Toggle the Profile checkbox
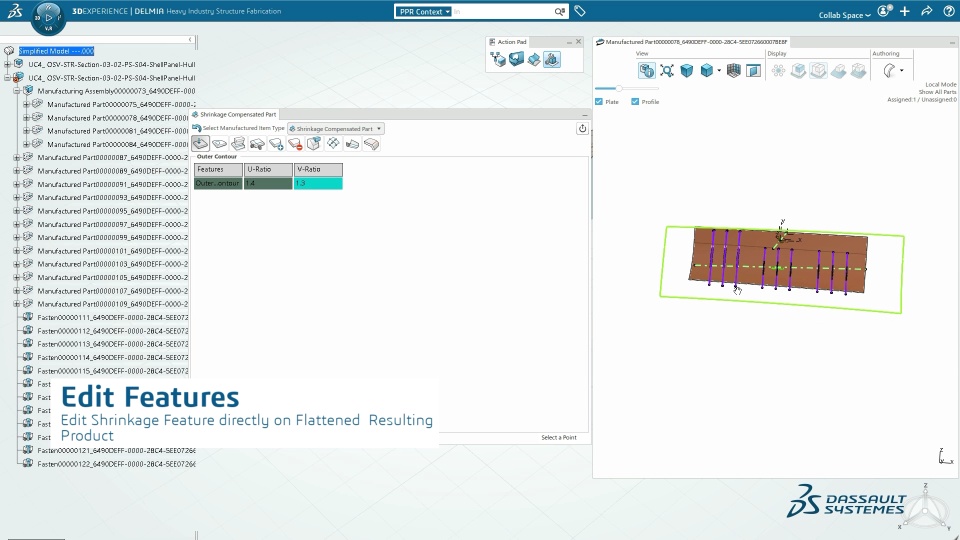 (635, 102)
